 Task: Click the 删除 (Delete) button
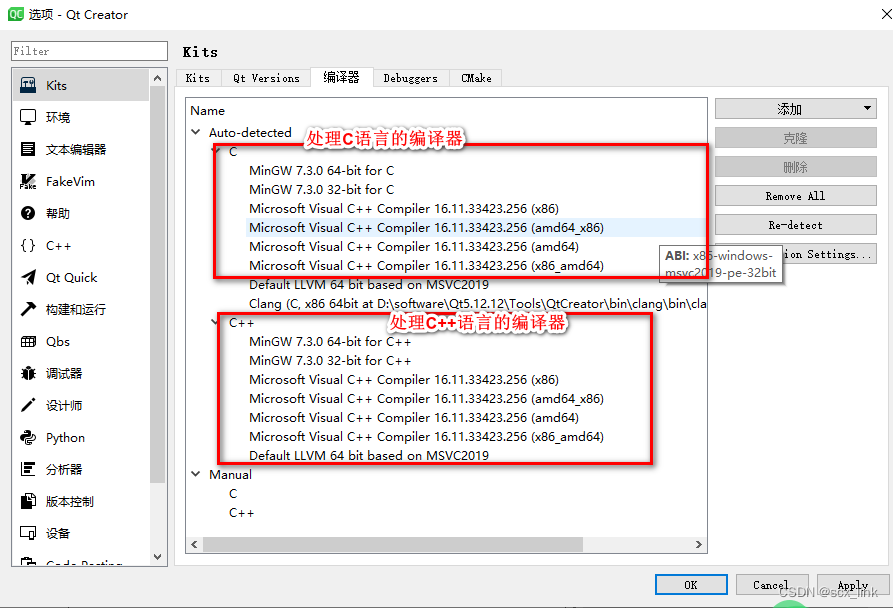795,167
